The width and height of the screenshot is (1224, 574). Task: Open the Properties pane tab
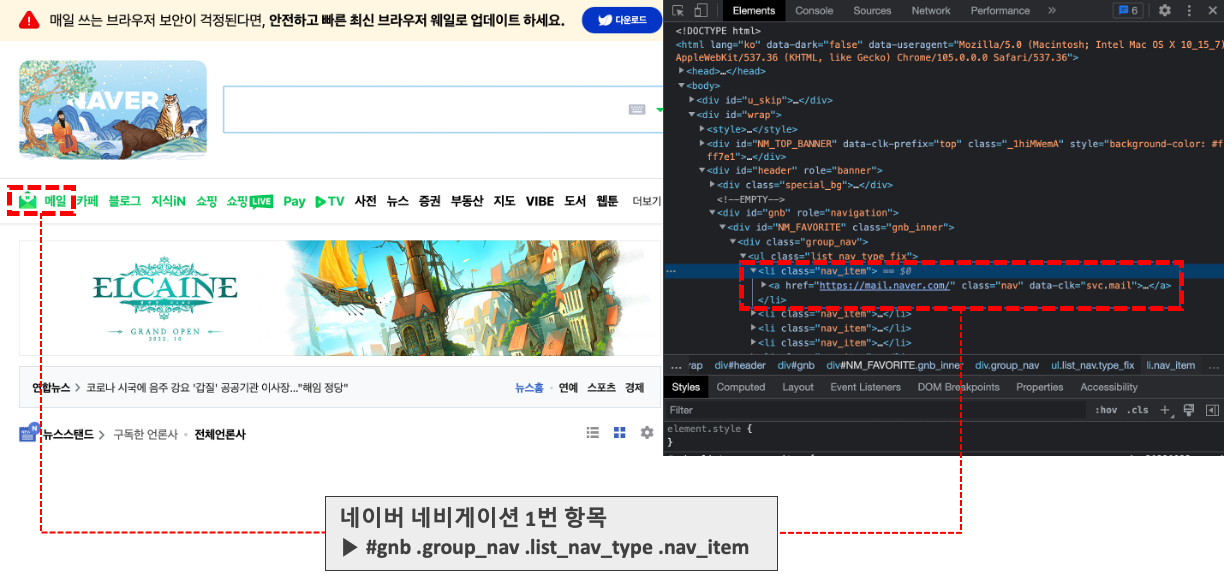[1040, 387]
